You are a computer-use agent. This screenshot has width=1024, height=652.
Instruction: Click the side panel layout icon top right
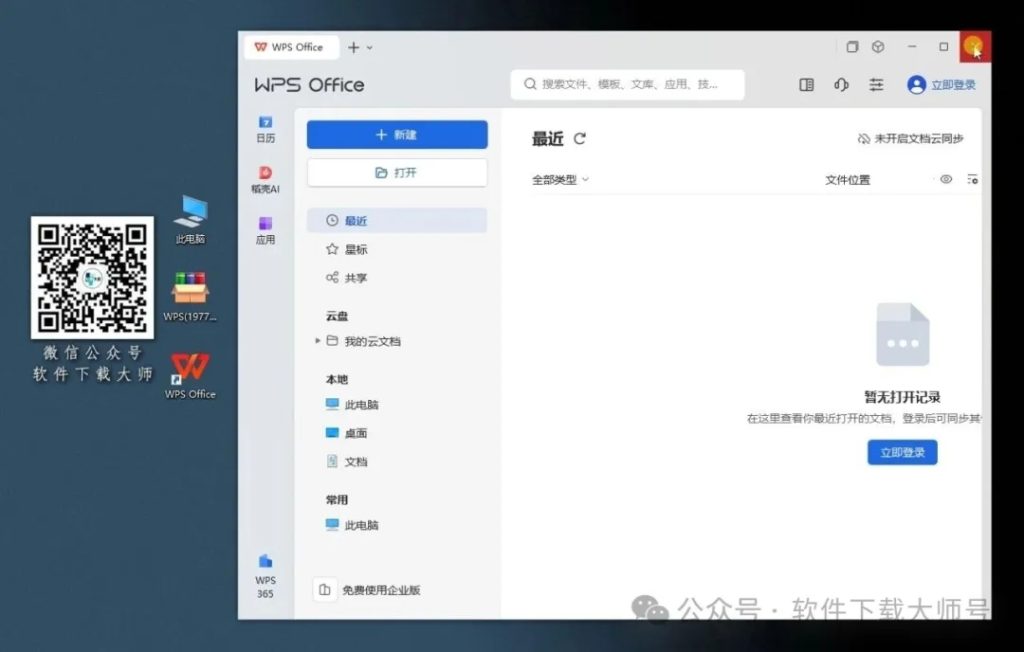click(x=806, y=85)
